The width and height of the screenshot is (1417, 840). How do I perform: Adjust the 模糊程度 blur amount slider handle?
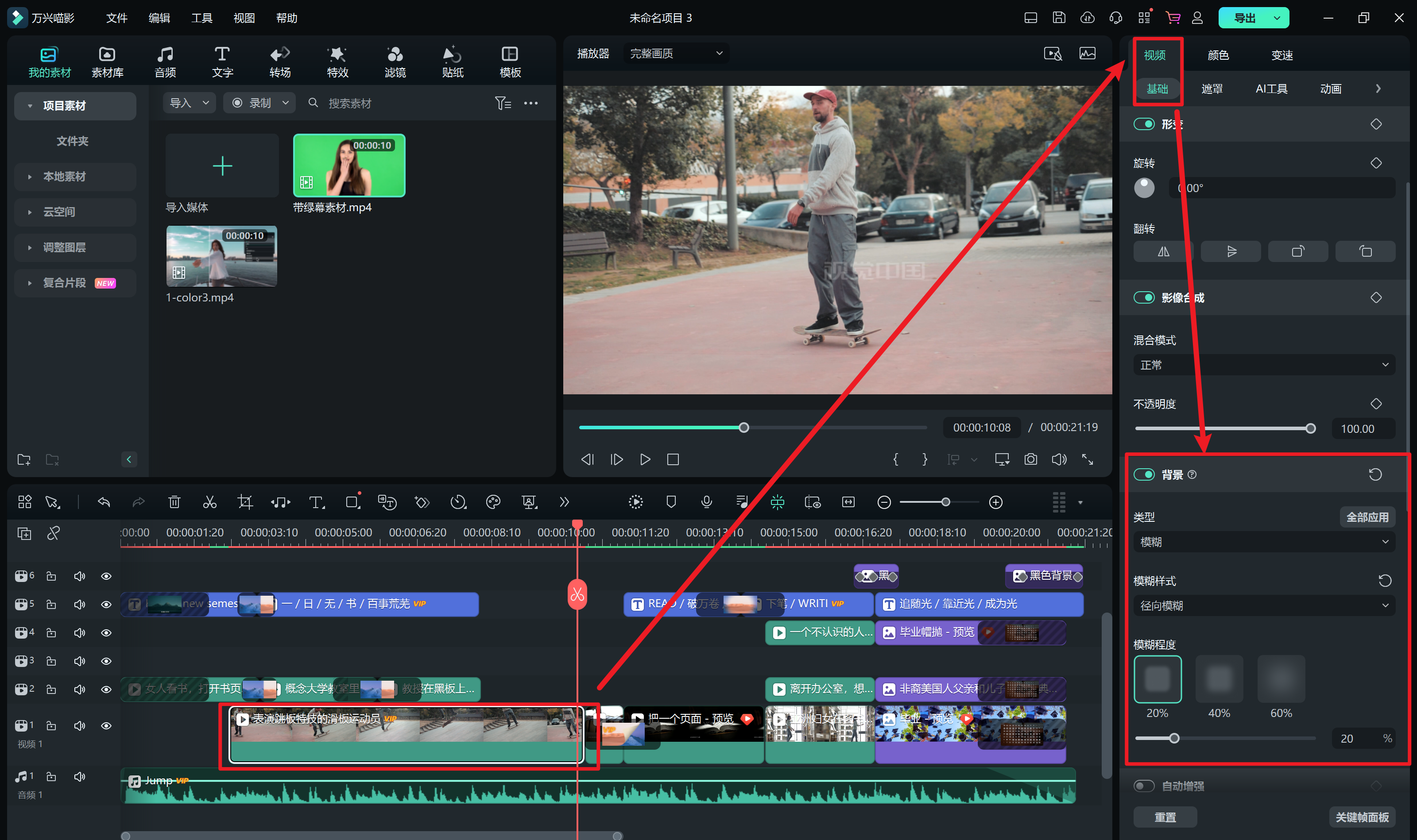[x=1174, y=738]
